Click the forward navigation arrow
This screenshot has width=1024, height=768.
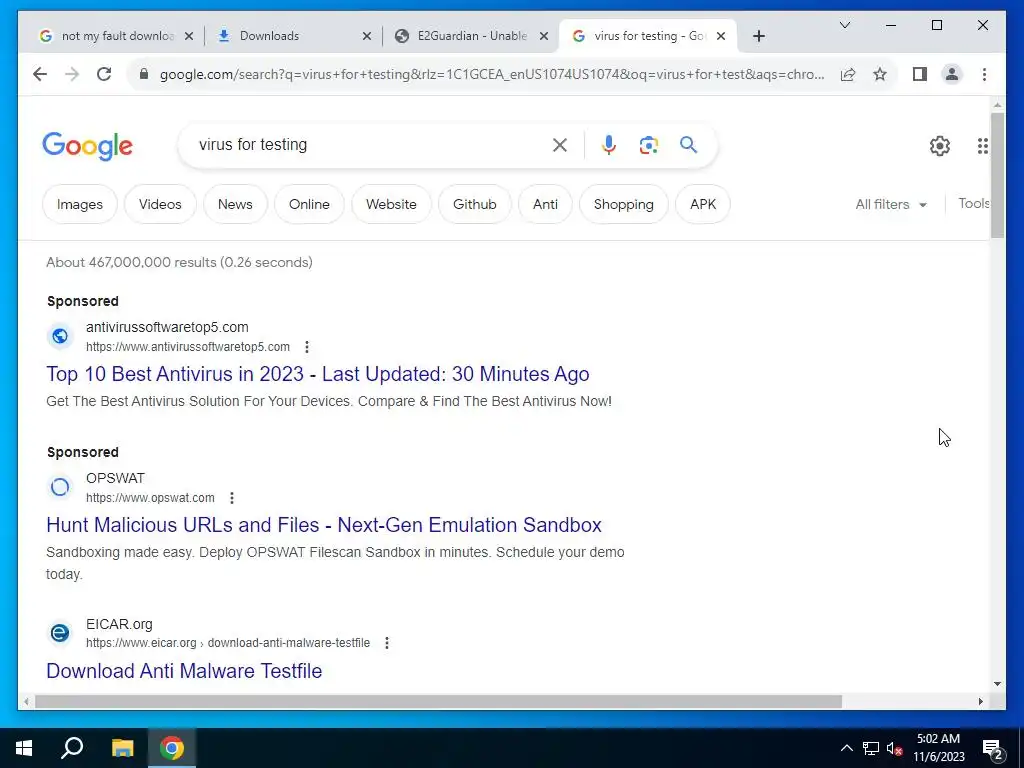click(x=72, y=74)
